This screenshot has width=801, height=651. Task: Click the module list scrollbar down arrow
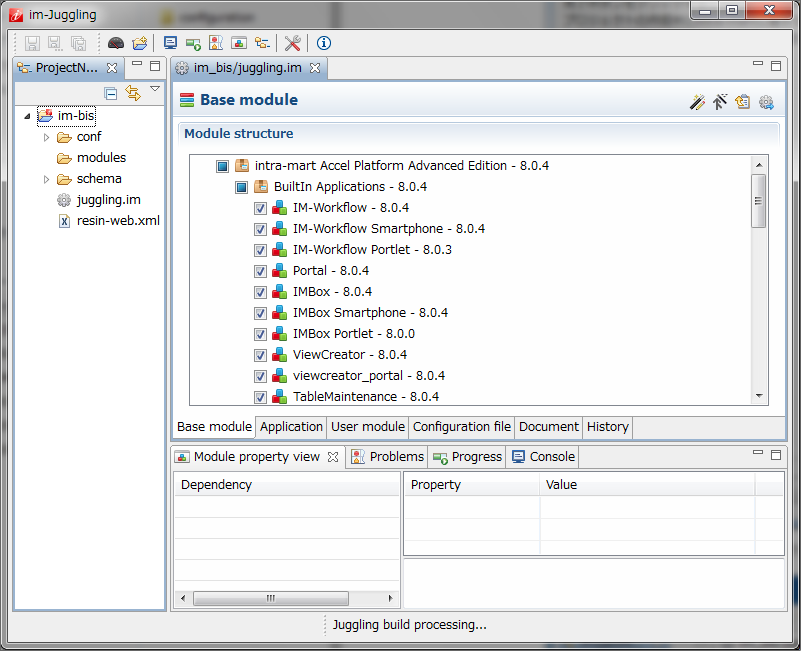click(759, 396)
